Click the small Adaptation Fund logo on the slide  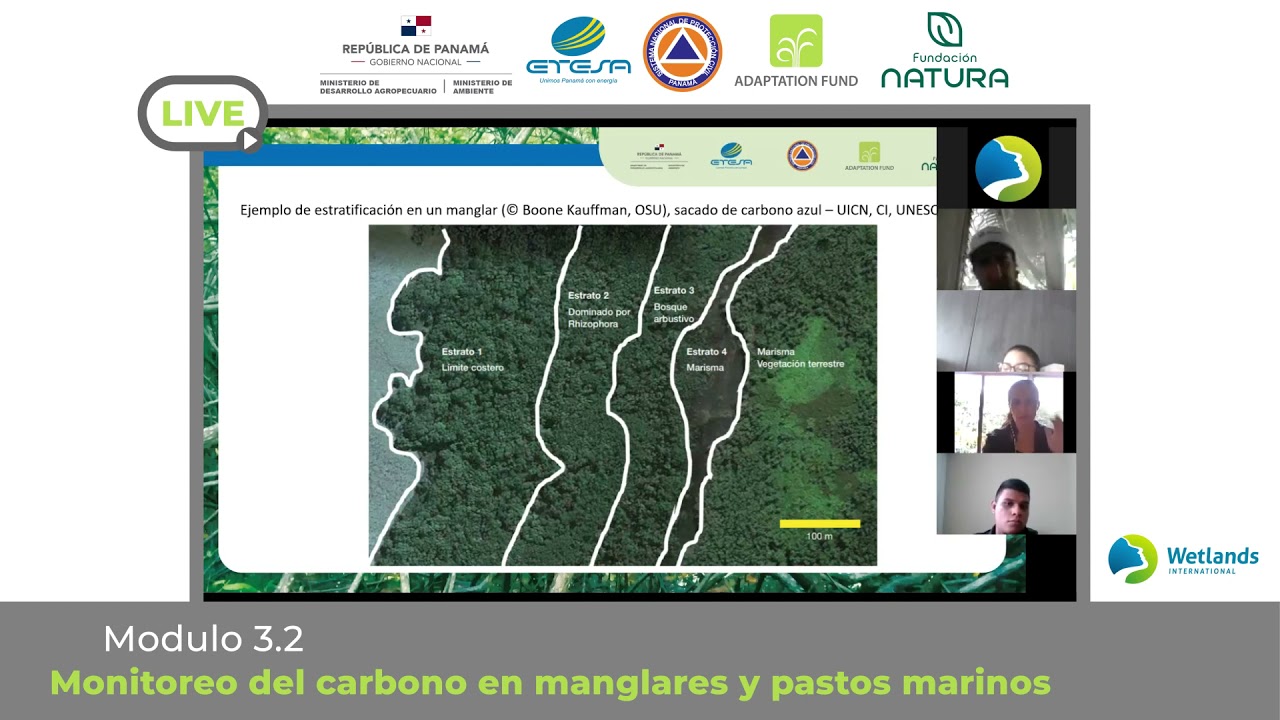869,156
